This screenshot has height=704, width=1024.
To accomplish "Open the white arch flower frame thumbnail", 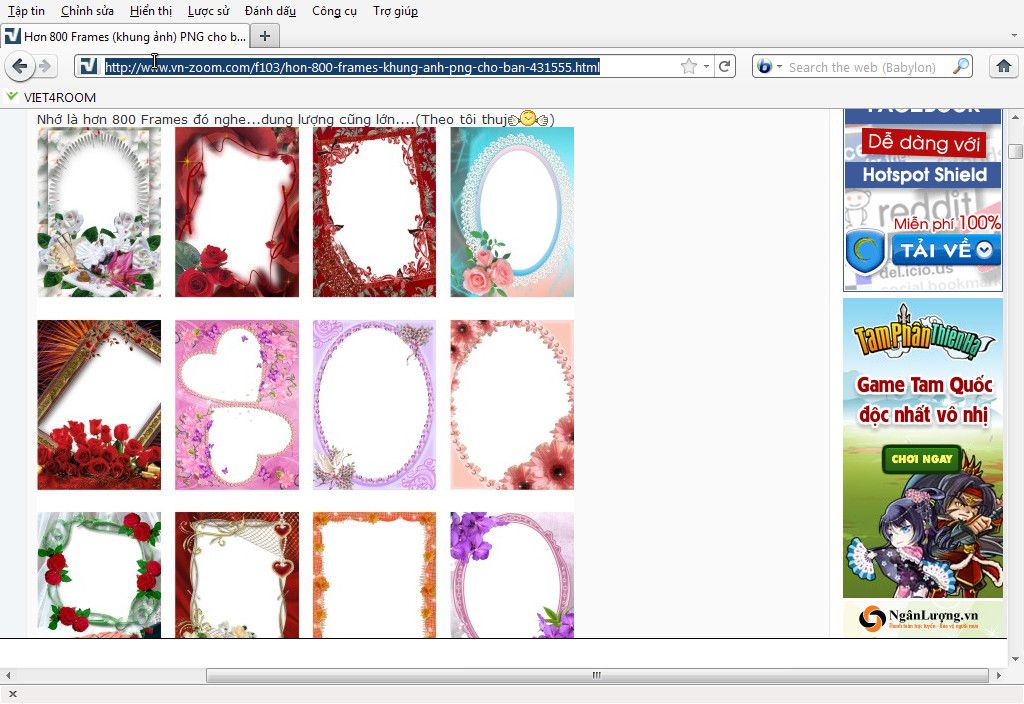I will pos(99,212).
